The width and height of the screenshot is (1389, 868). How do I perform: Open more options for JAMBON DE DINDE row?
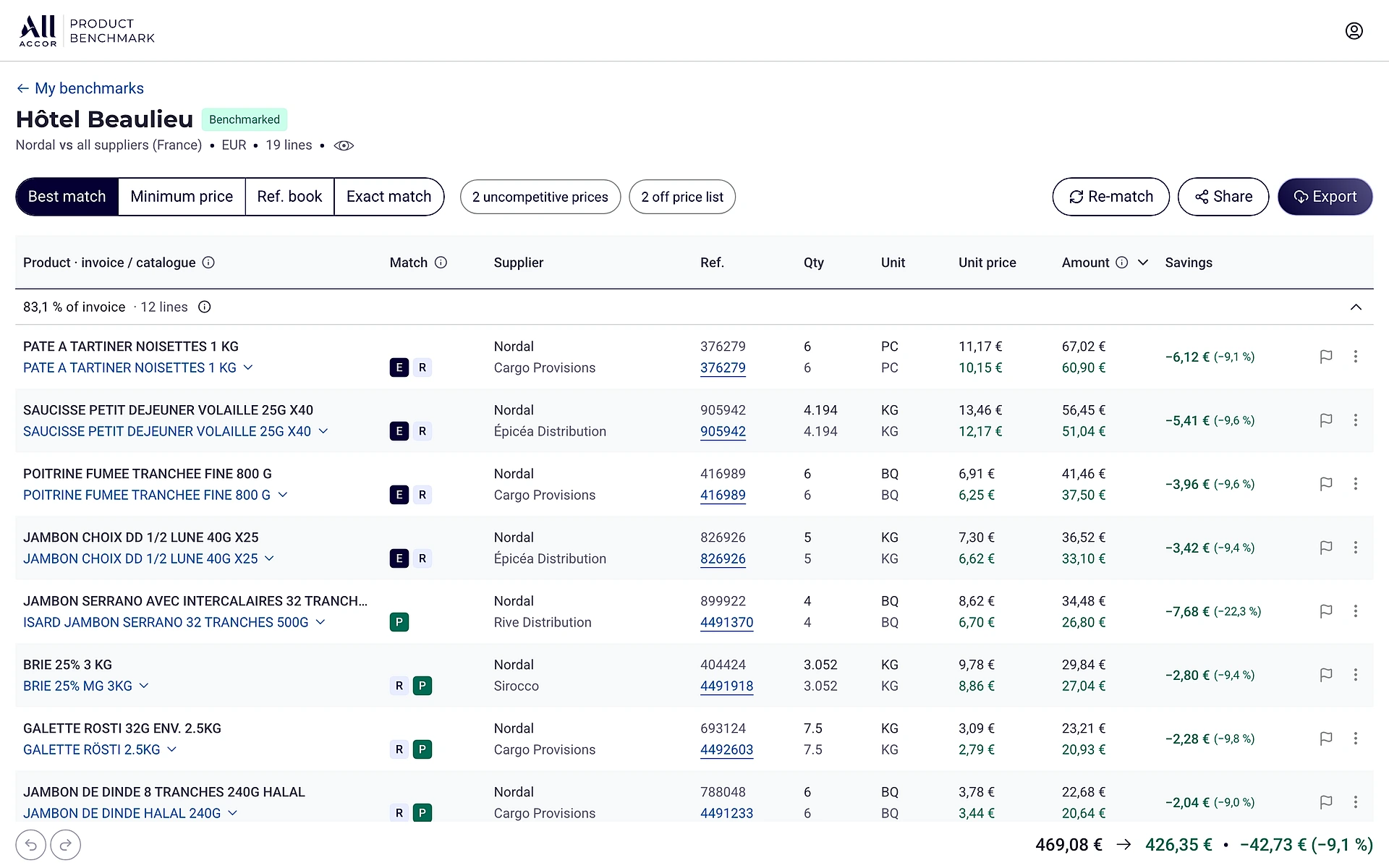pos(1356,802)
